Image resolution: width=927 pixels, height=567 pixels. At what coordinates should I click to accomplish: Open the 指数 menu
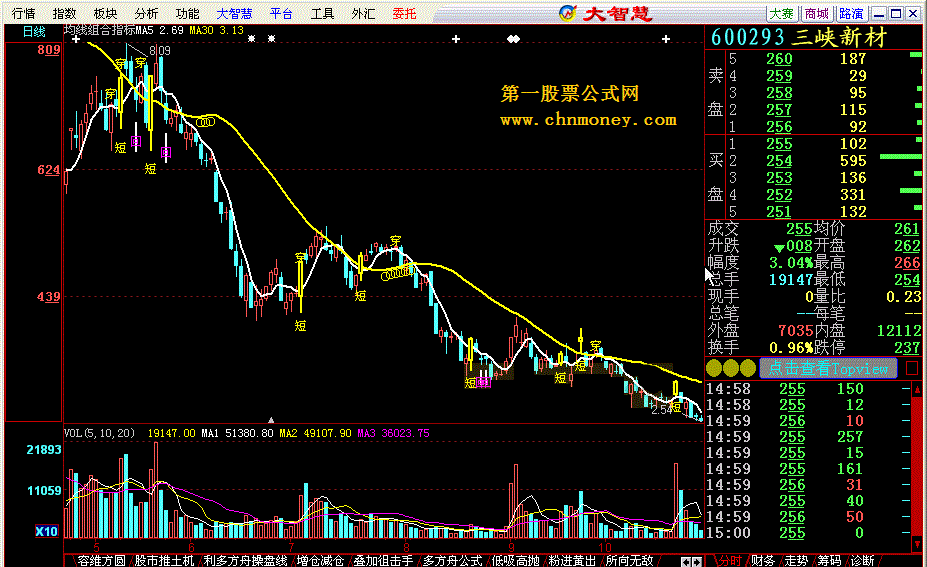click(x=64, y=13)
